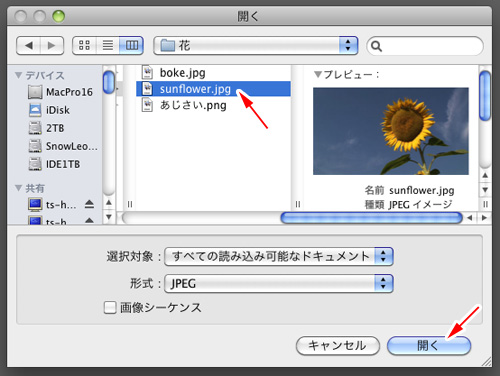
Task: Click the boke.jpg file icon
Action: click(147, 72)
